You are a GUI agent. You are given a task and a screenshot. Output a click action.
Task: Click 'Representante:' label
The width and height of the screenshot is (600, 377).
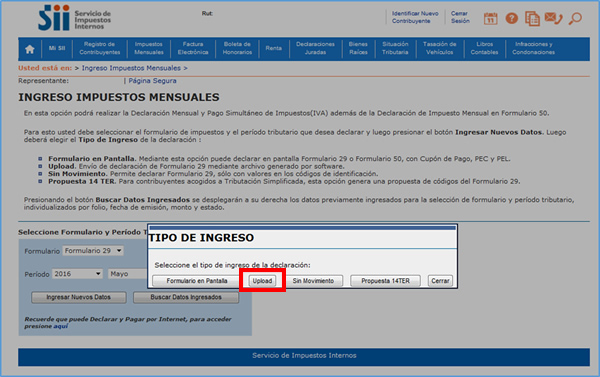(x=43, y=81)
